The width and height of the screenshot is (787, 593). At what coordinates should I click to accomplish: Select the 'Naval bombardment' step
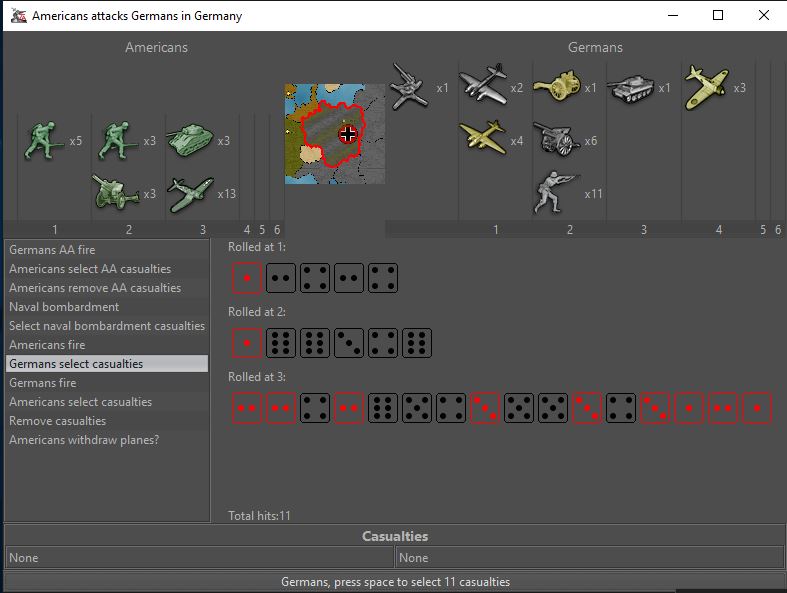(107, 307)
